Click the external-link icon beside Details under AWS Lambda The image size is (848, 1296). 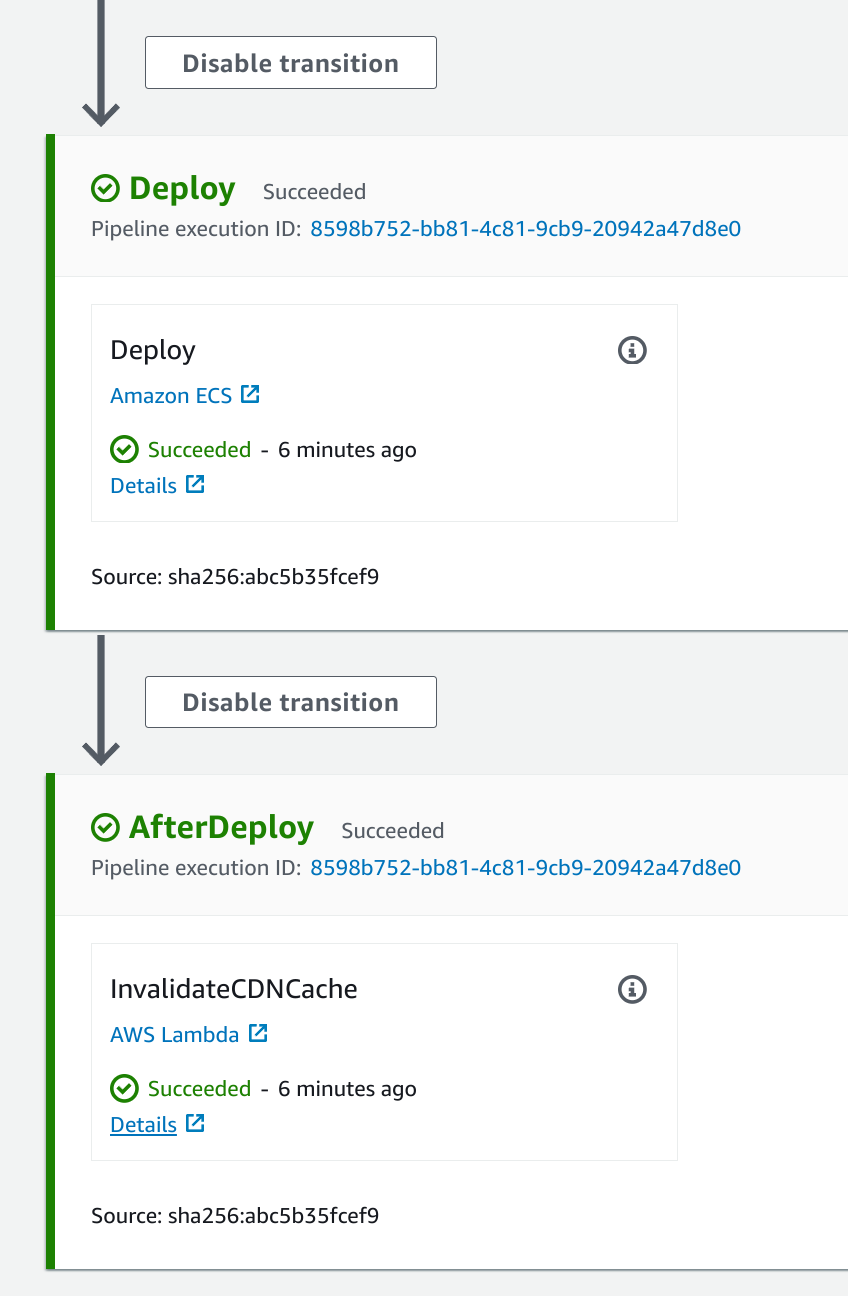coord(195,1124)
